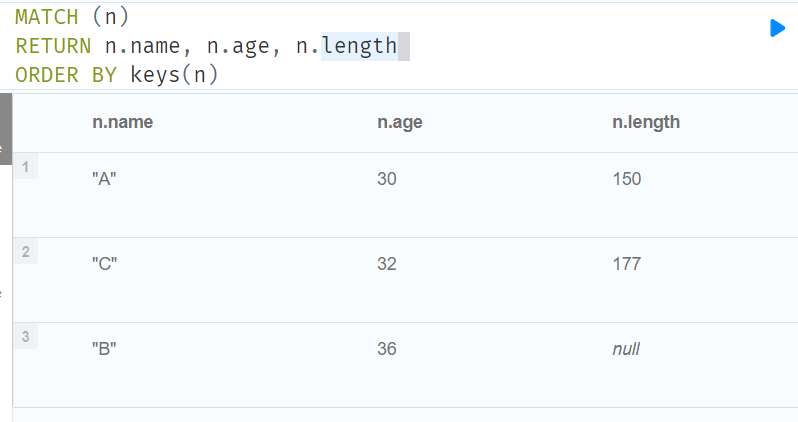Select row number 2 marker
The width and height of the screenshot is (798, 422).
(26, 251)
